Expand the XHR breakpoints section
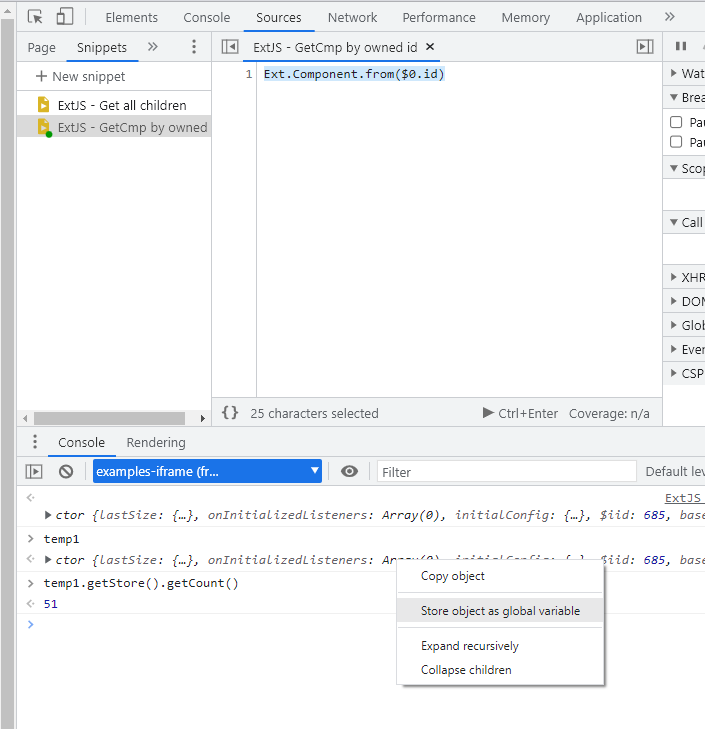The height and width of the screenshot is (729, 705). [x=673, y=277]
